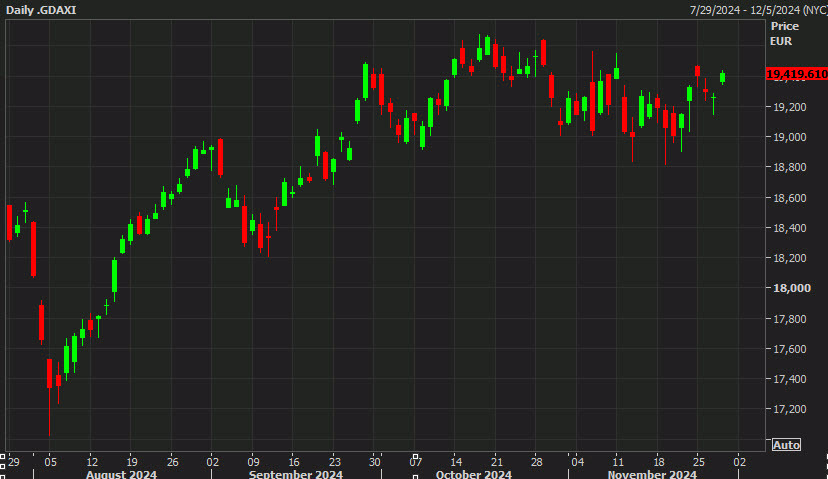Click the 18,600 price axis label

[x=789, y=198]
